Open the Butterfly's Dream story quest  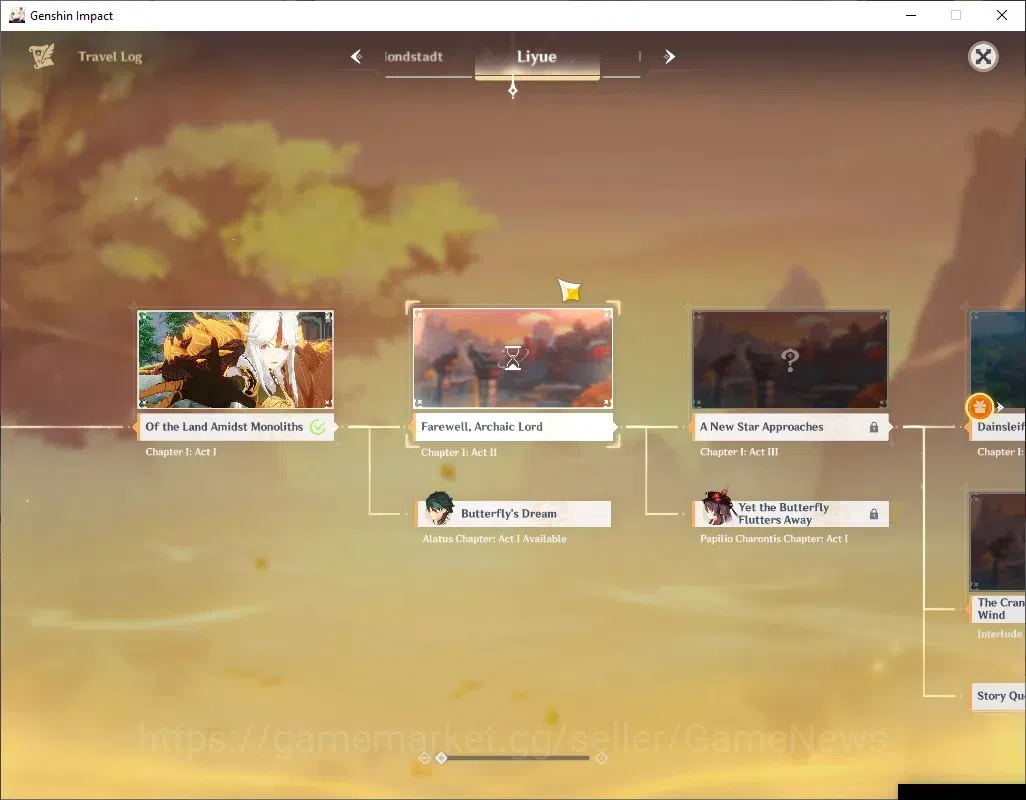pos(514,513)
